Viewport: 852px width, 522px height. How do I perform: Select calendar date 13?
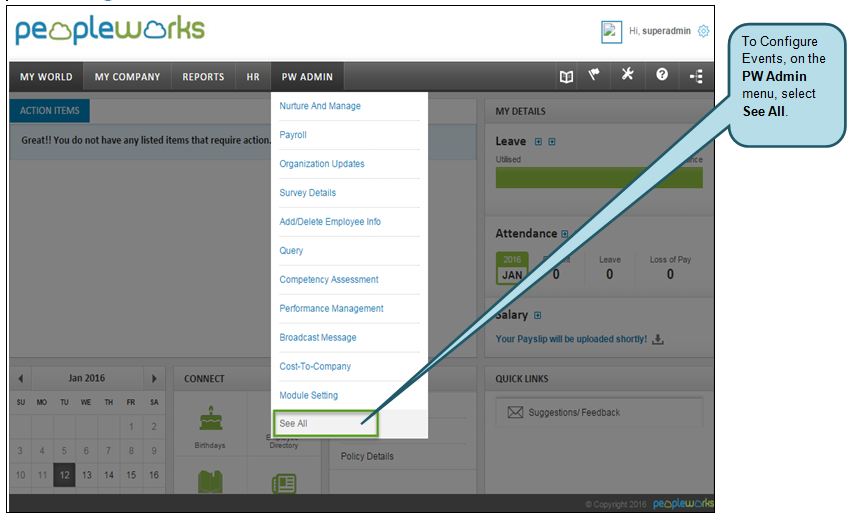coord(86,475)
